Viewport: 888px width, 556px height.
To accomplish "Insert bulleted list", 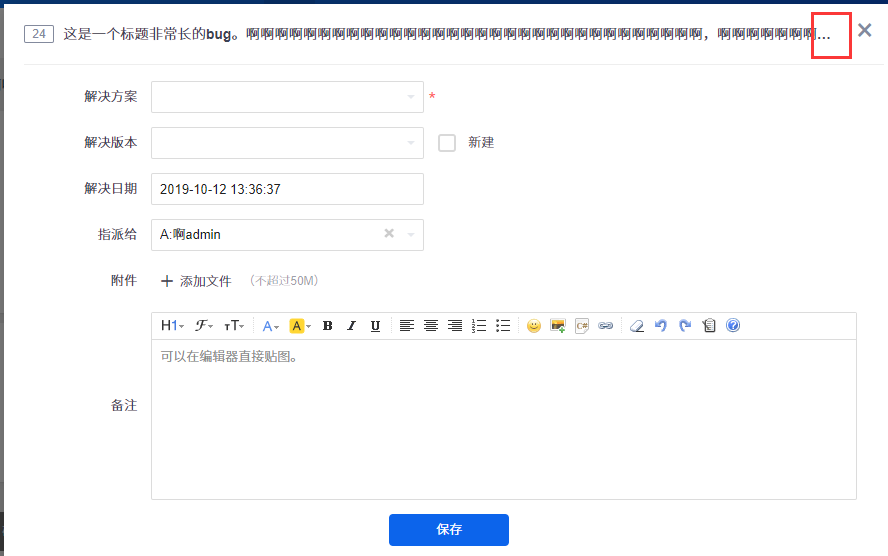I will pos(503,326).
